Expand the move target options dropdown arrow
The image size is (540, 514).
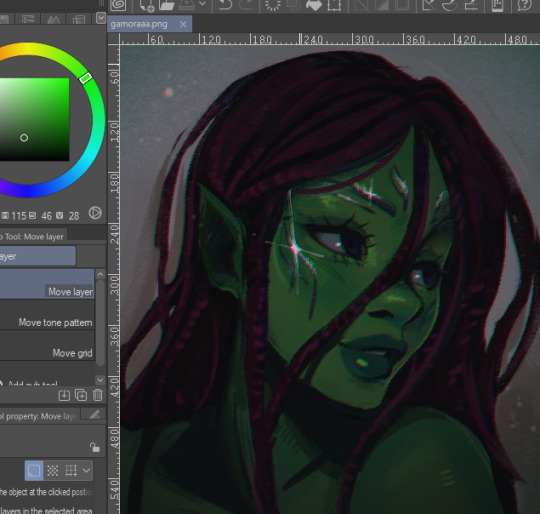[86, 471]
